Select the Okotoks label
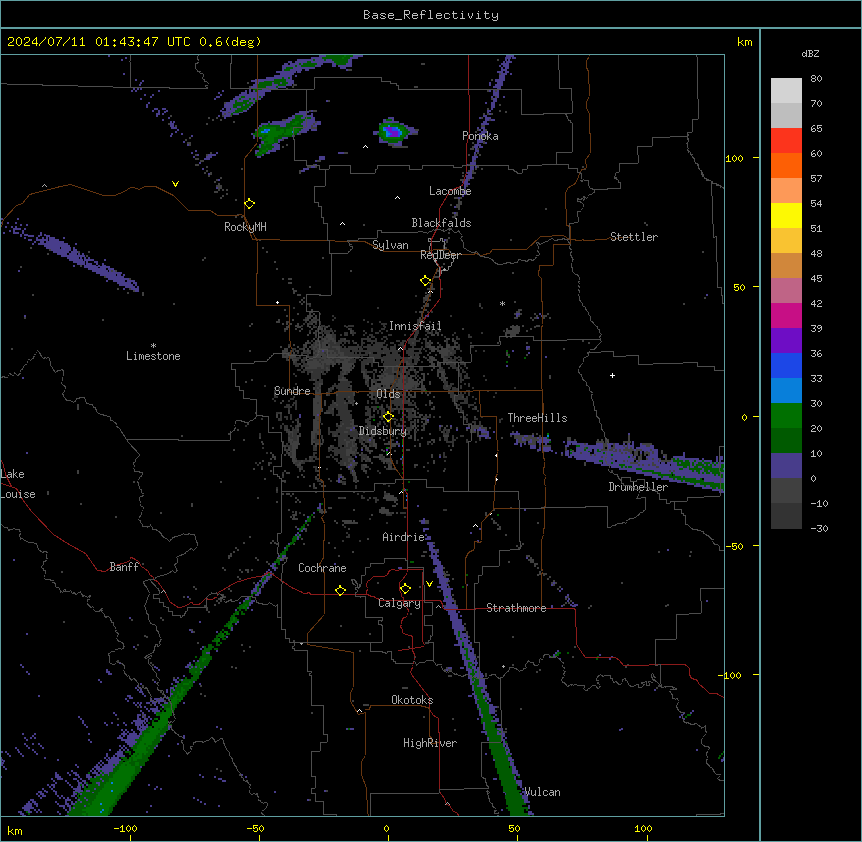862x842 pixels. pos(412,700)
